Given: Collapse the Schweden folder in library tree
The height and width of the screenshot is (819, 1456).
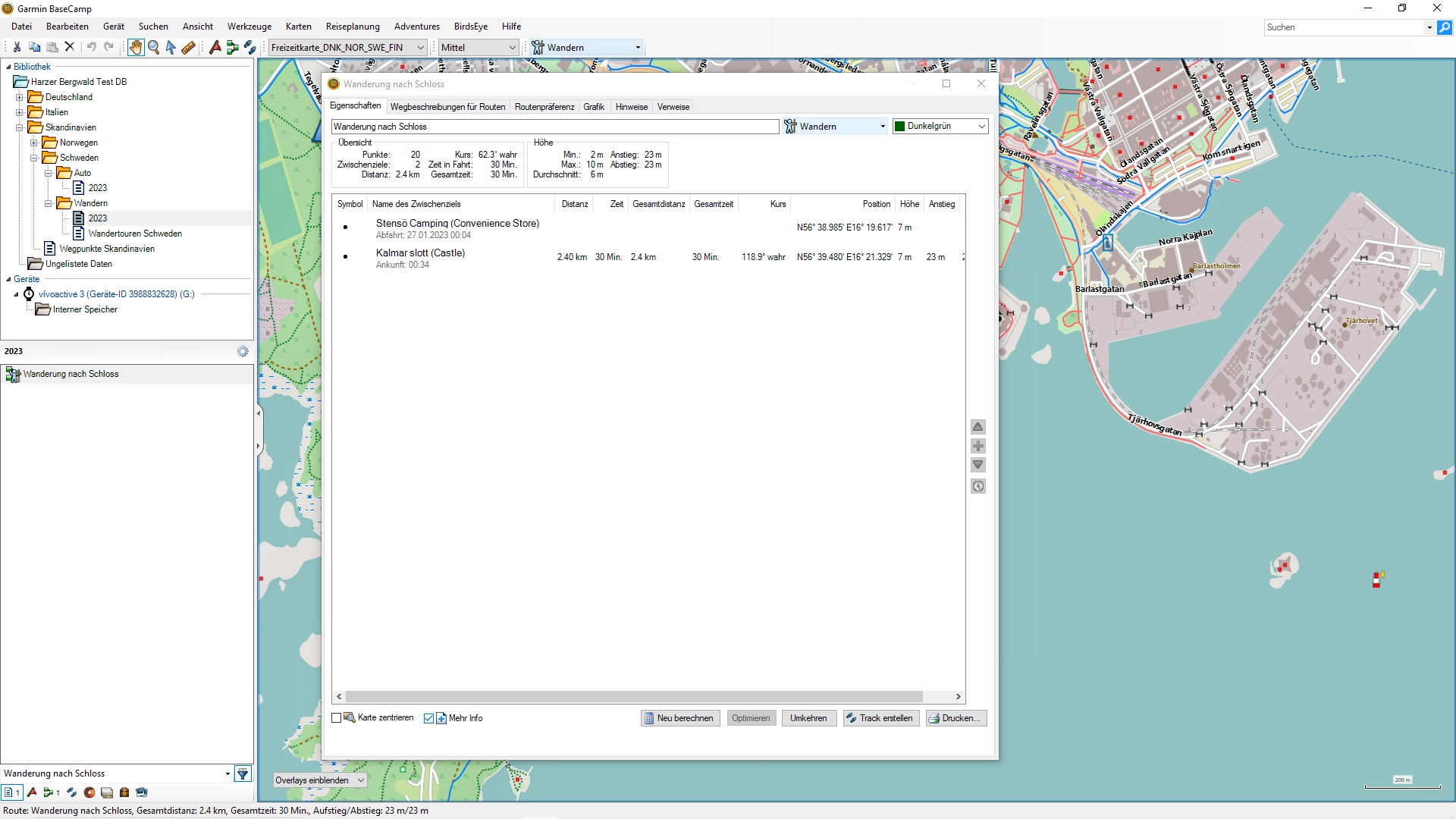Looking at the screenshot, I should 34,158.
